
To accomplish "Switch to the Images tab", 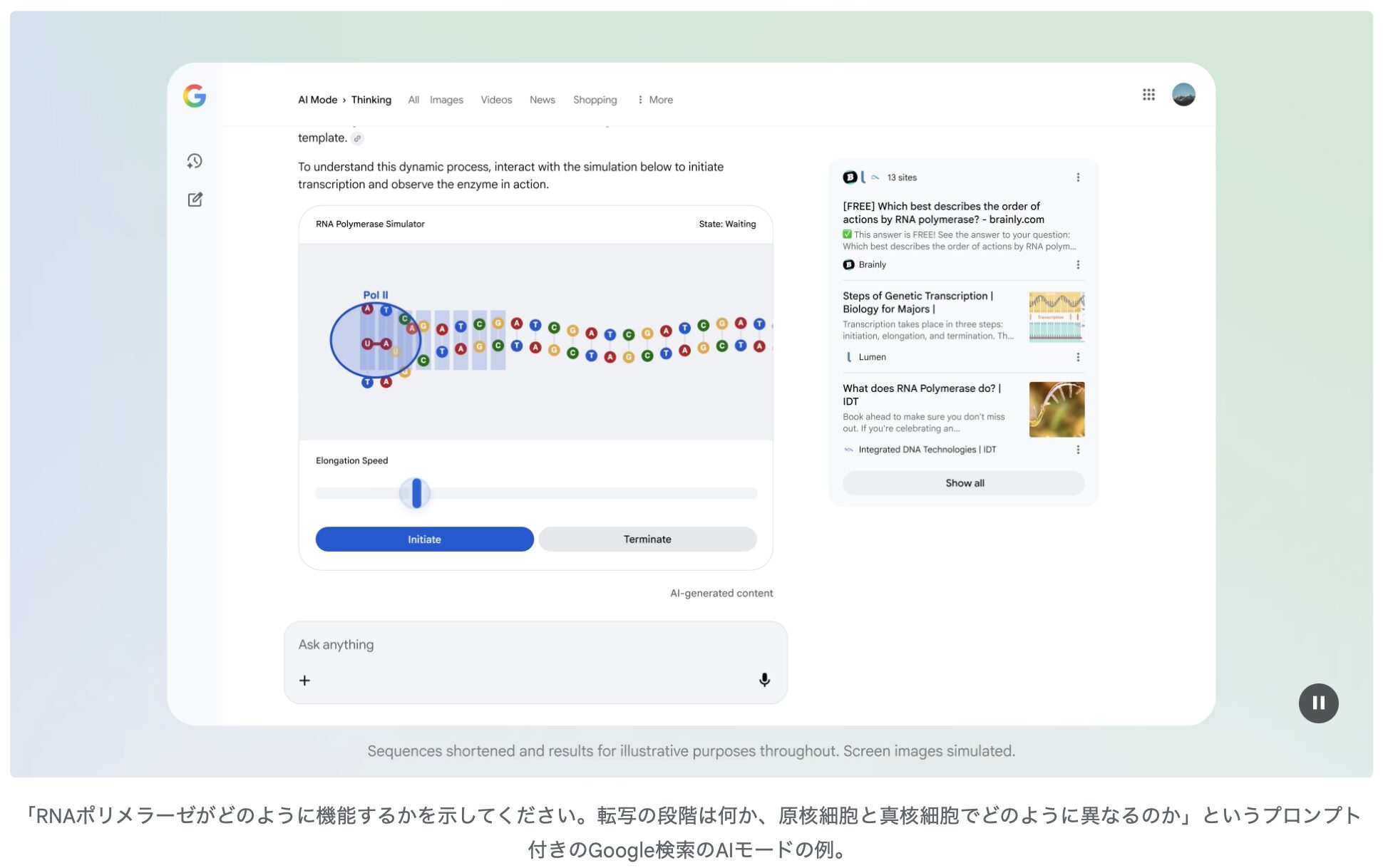I will [446, 100].
